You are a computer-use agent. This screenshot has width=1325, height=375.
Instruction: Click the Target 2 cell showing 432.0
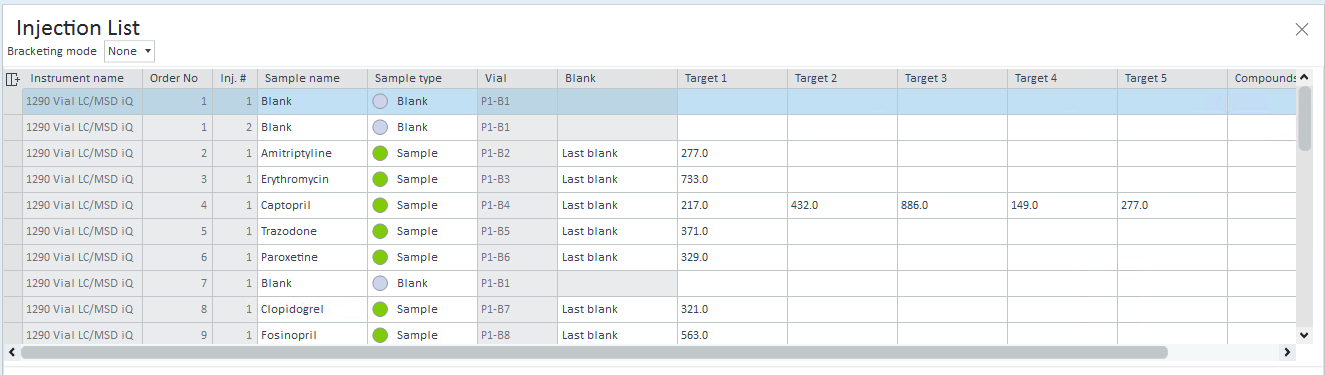click(842, 205)
